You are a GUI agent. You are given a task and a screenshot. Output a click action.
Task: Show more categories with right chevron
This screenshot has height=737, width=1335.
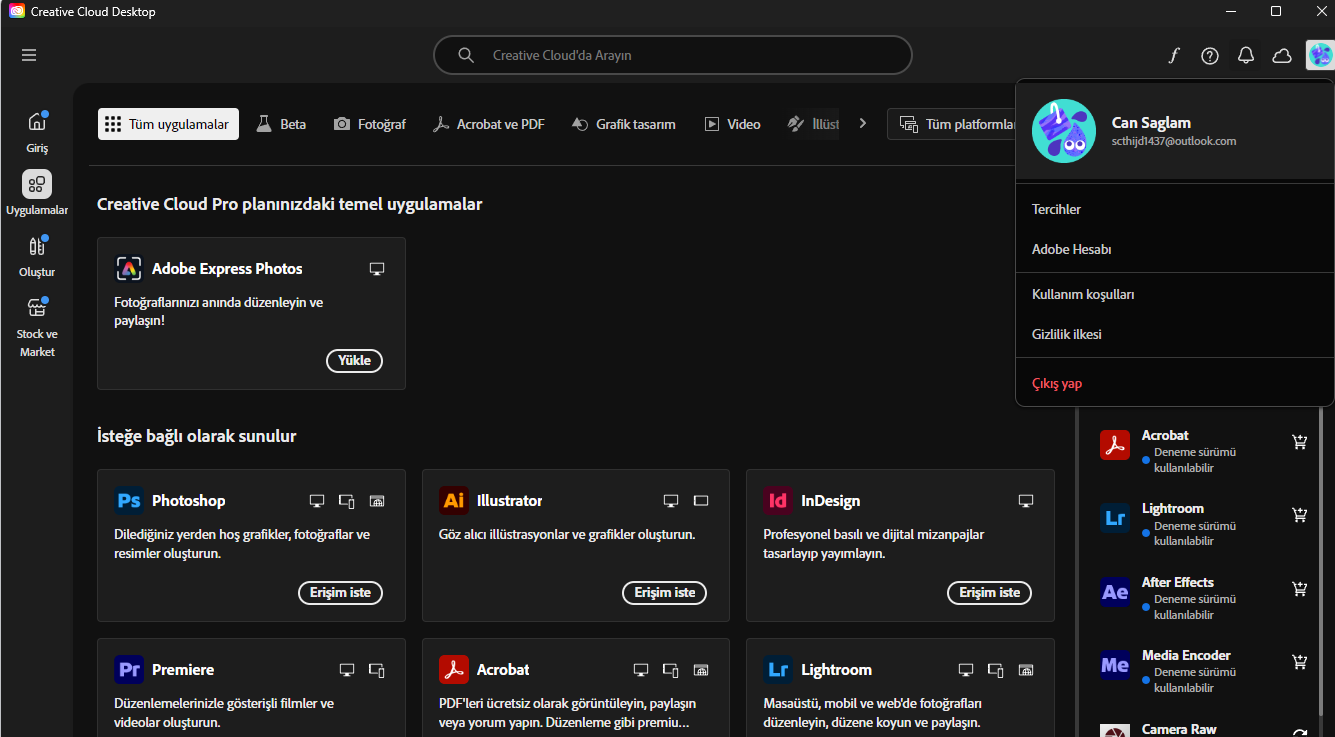pos(863,124)
